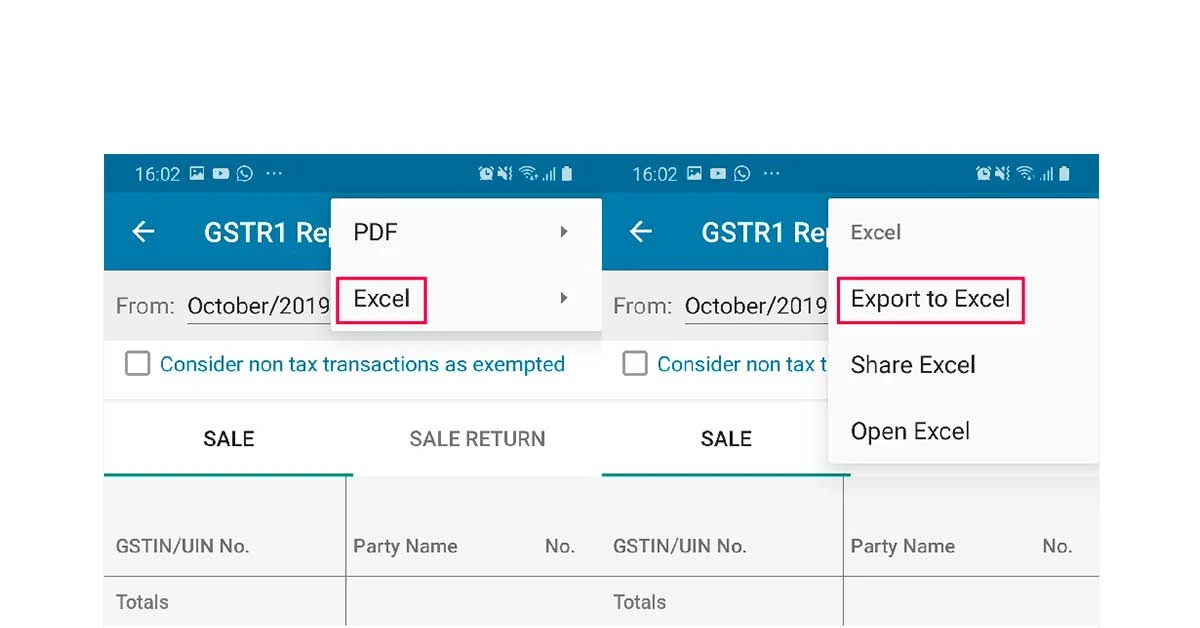Click Open Excel
Screen dimensions: 1200x628
coord(910,430)
